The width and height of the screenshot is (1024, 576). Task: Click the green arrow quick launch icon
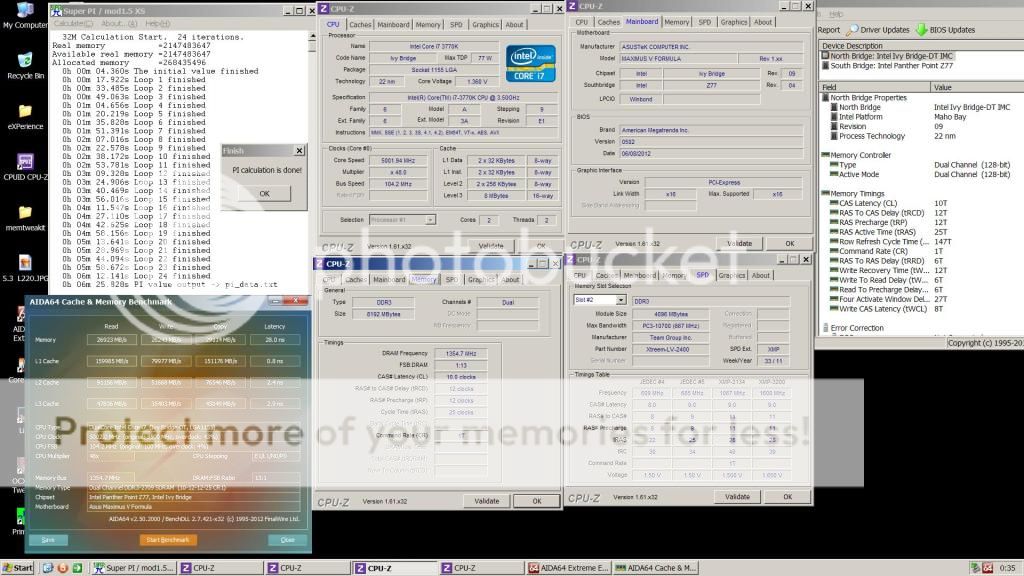tap(77, 568)
